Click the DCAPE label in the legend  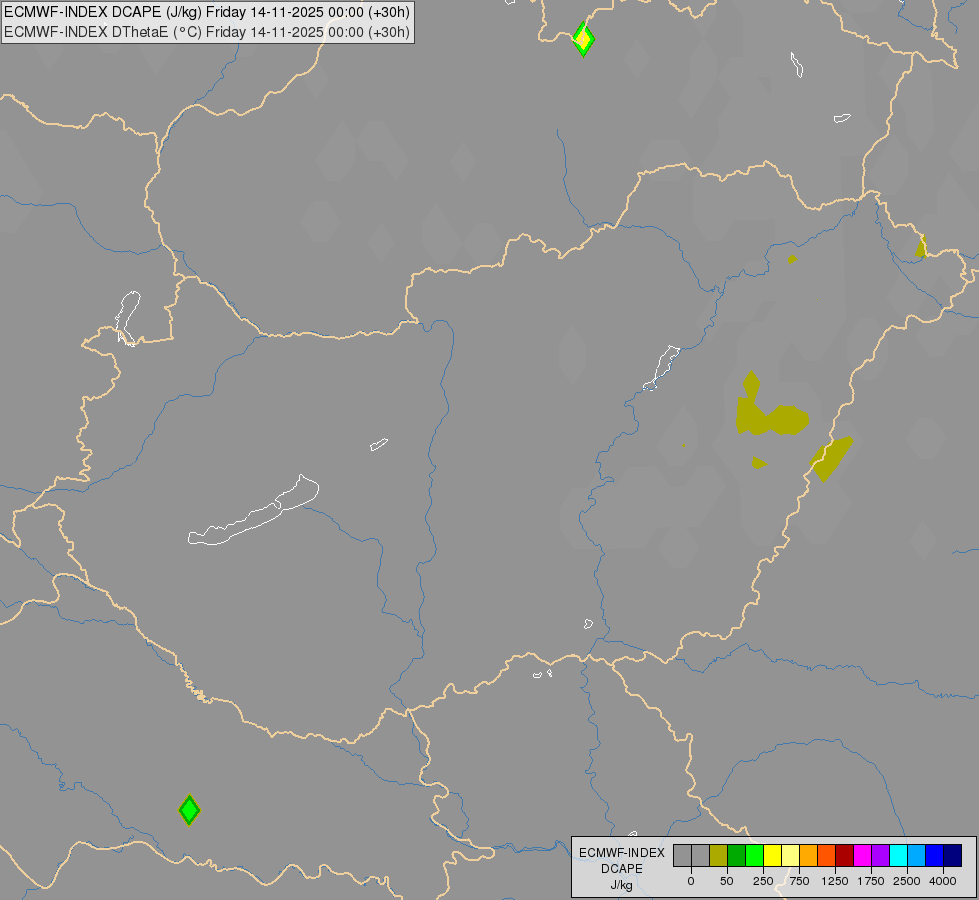pos(622,869)
